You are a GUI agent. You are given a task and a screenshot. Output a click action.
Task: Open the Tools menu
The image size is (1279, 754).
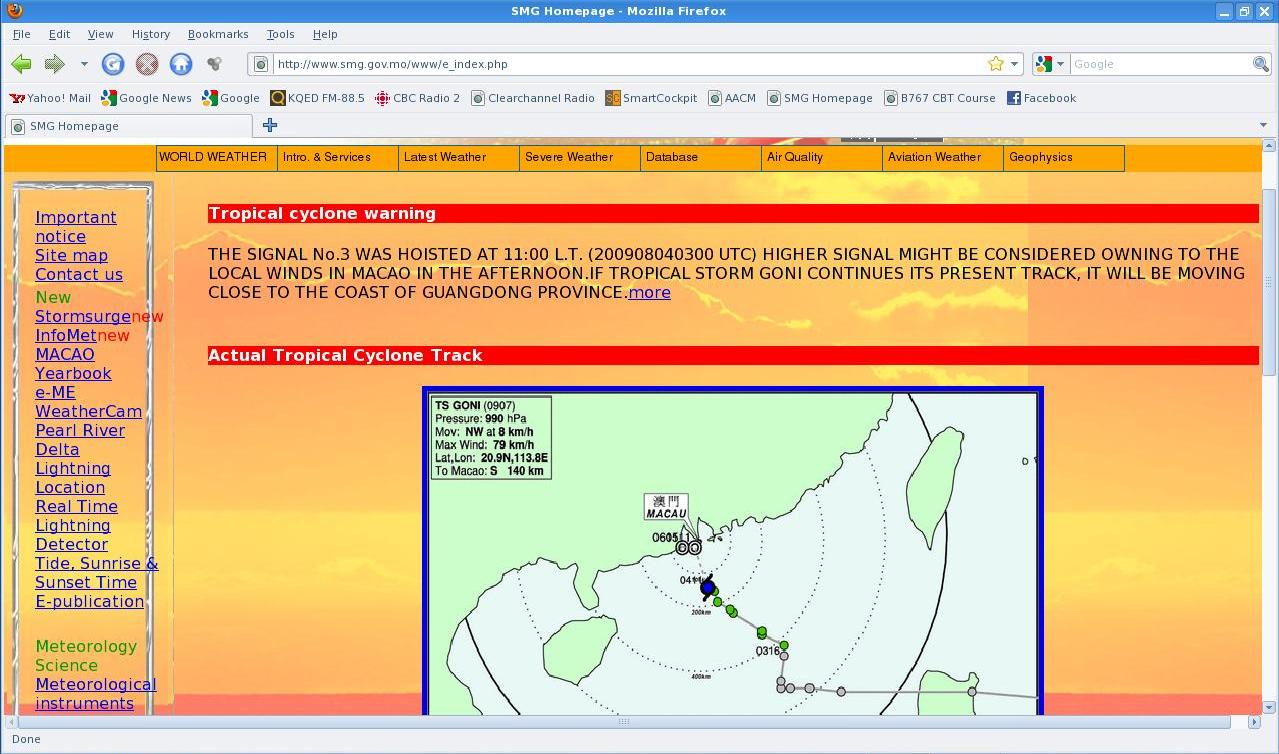pyautogui.click(x=280, y=34)
